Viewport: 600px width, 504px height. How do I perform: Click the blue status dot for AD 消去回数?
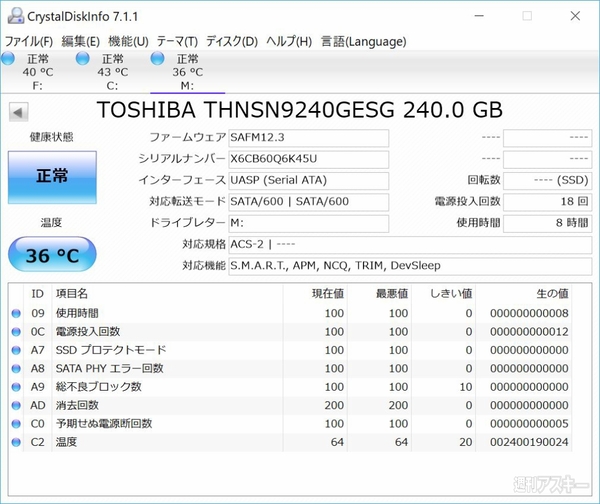coord(16,405)
